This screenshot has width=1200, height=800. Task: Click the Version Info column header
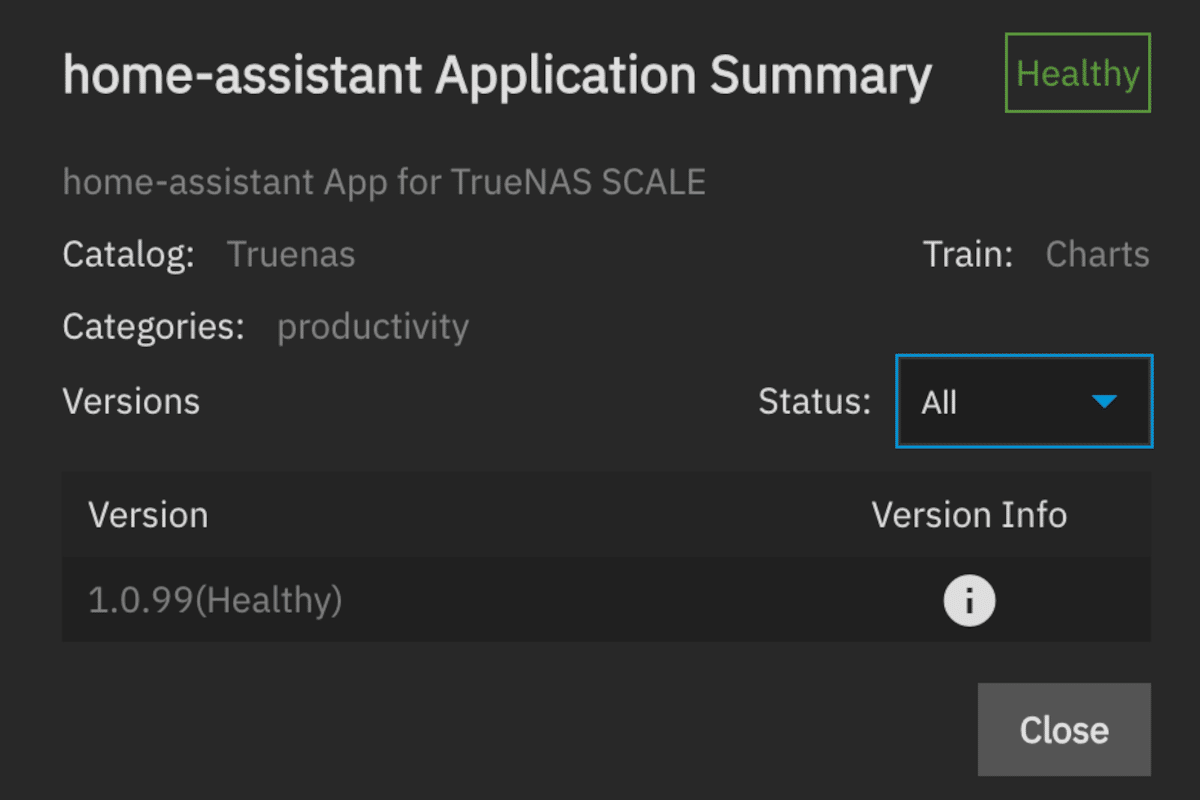[969, 515]
